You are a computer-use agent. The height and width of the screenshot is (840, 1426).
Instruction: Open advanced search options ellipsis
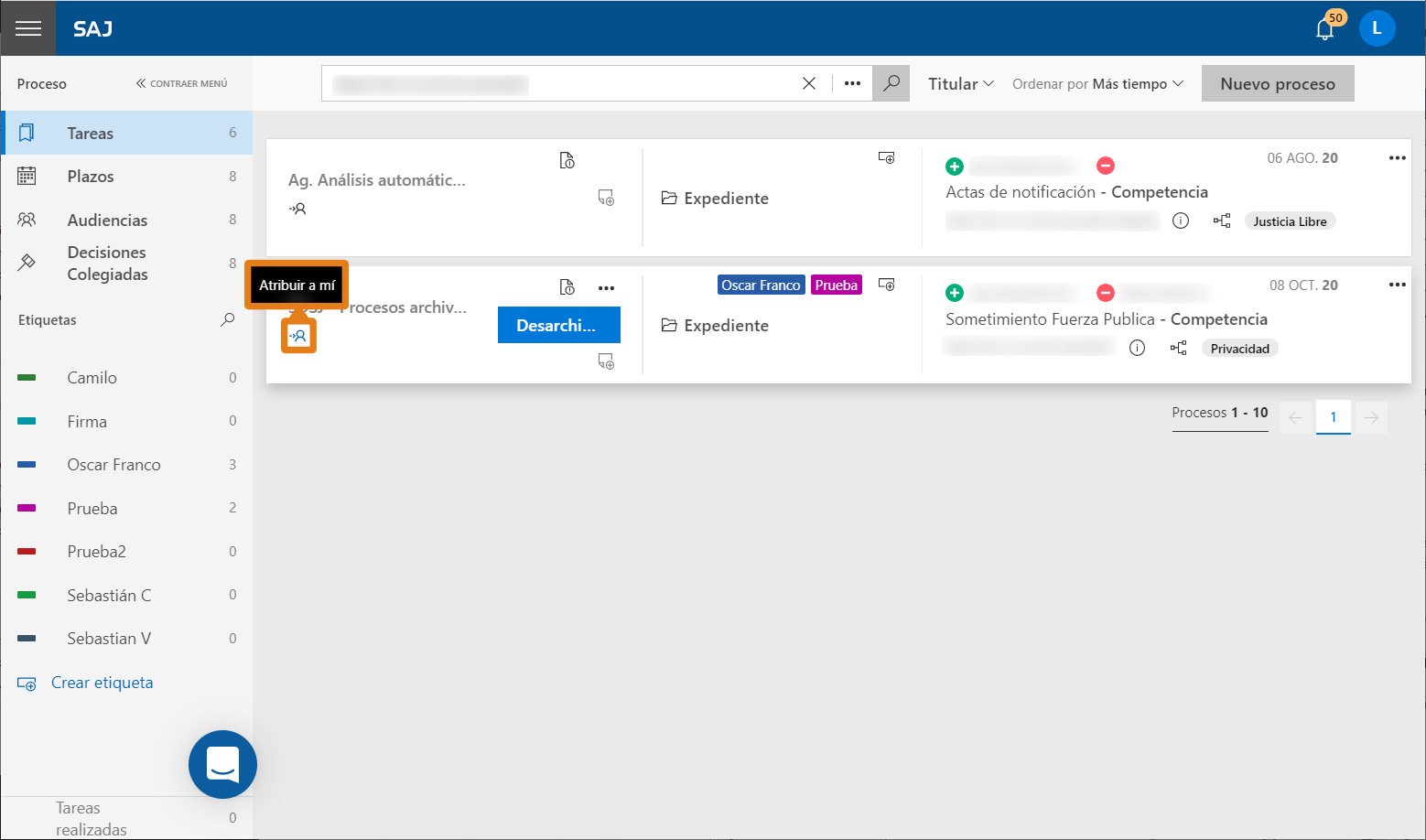852,83
